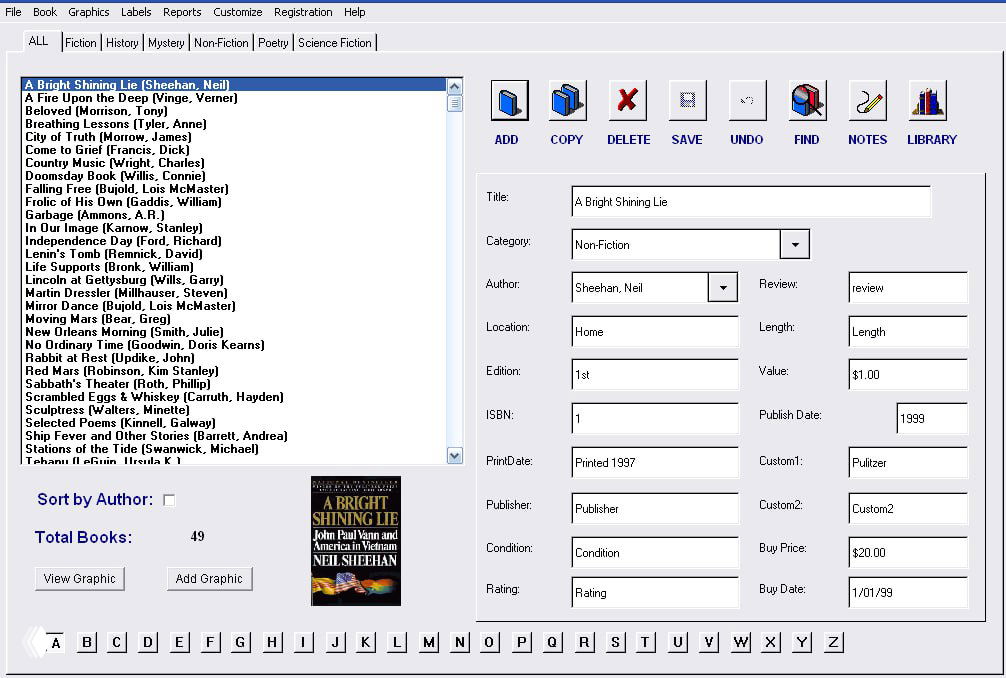Jump to letter M in alphabet bar
The height and width of the screenshot is (678, 1006).
pyautogui.click(x=428, y=642)
